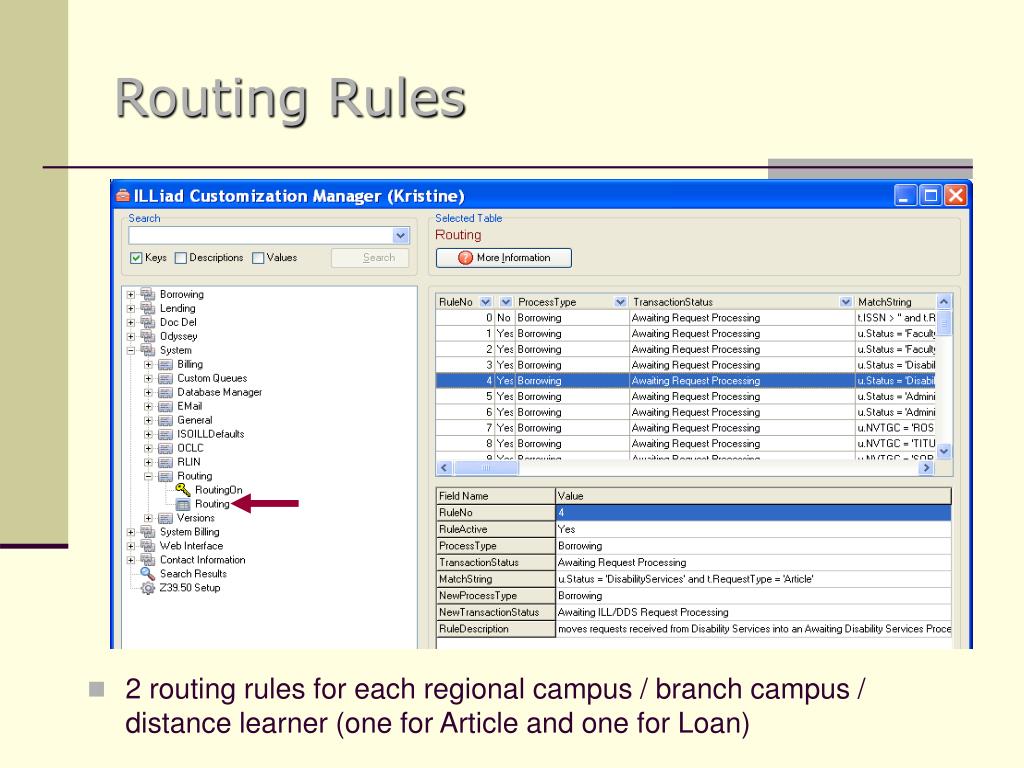Select the Z39.50 Setup tree item label
The width and height of the screenshot is (1024, 768).
tap(190, 588)
